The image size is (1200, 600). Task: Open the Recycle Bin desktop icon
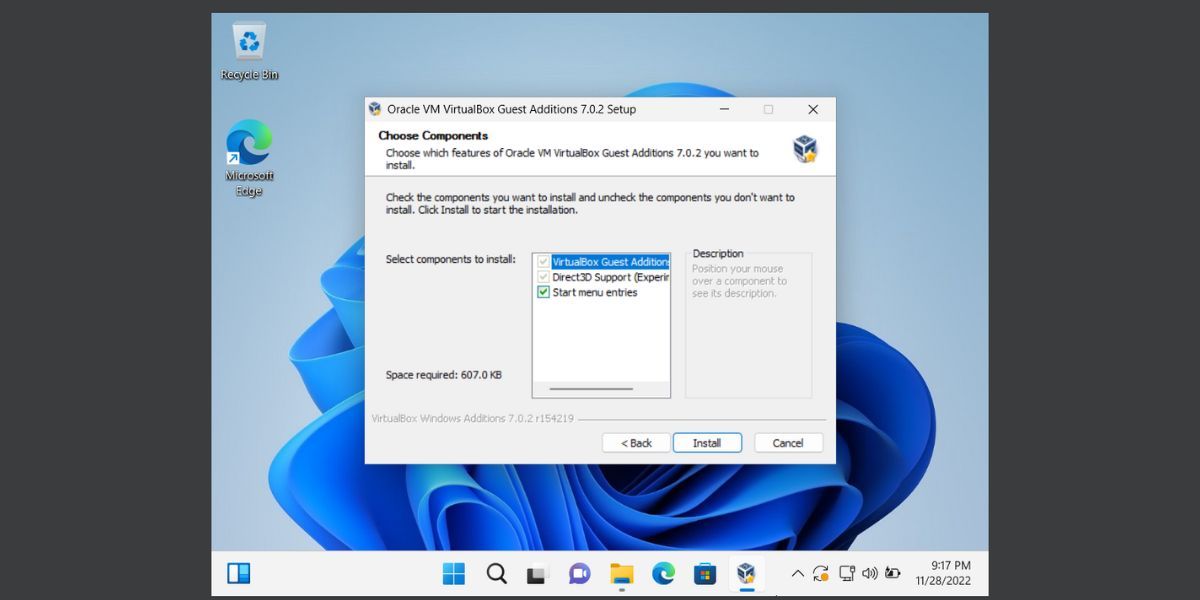[x=249, y=52]
